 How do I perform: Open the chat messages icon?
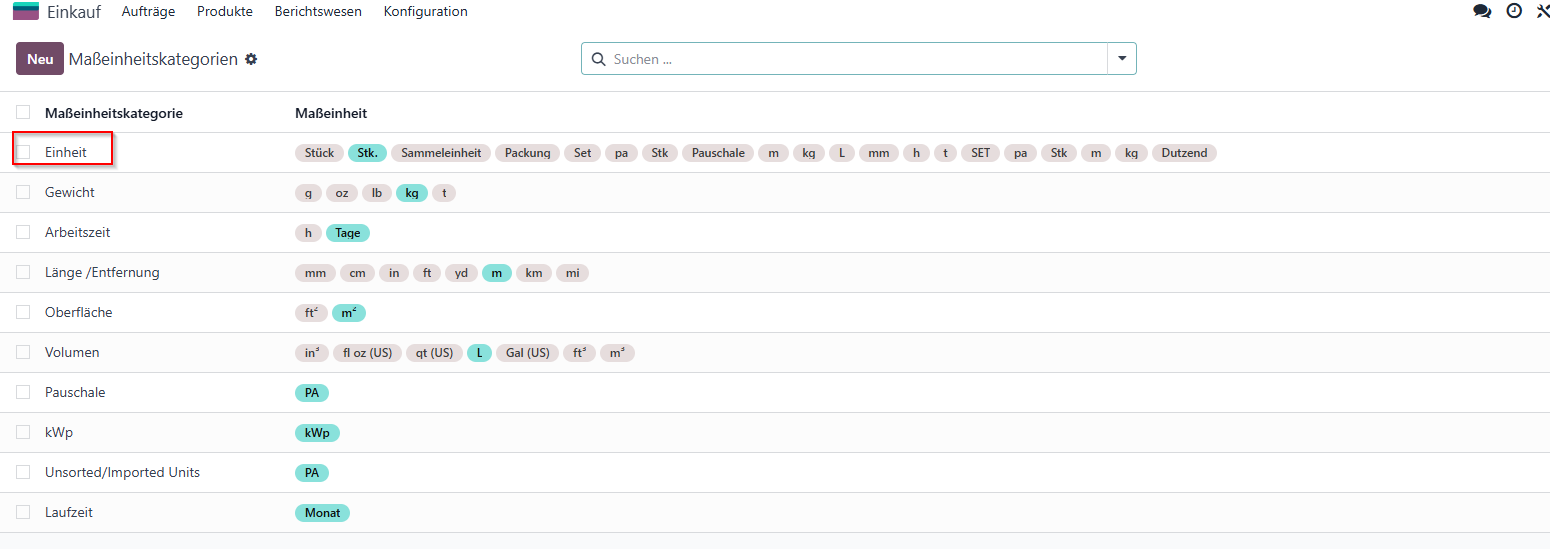(x=1482, y=11)
